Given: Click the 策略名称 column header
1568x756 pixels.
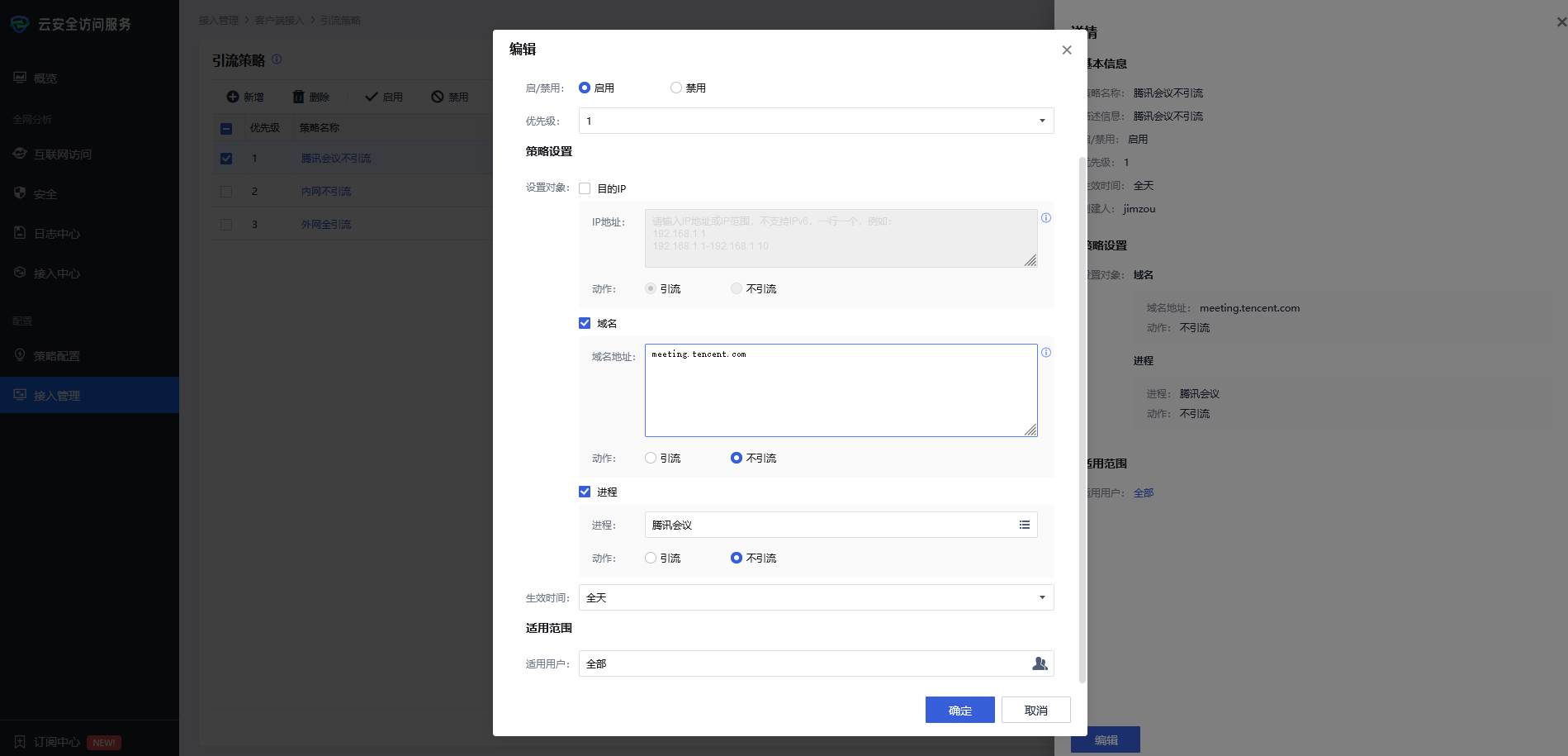Looking at the screenshot, I should click(320, 128).
